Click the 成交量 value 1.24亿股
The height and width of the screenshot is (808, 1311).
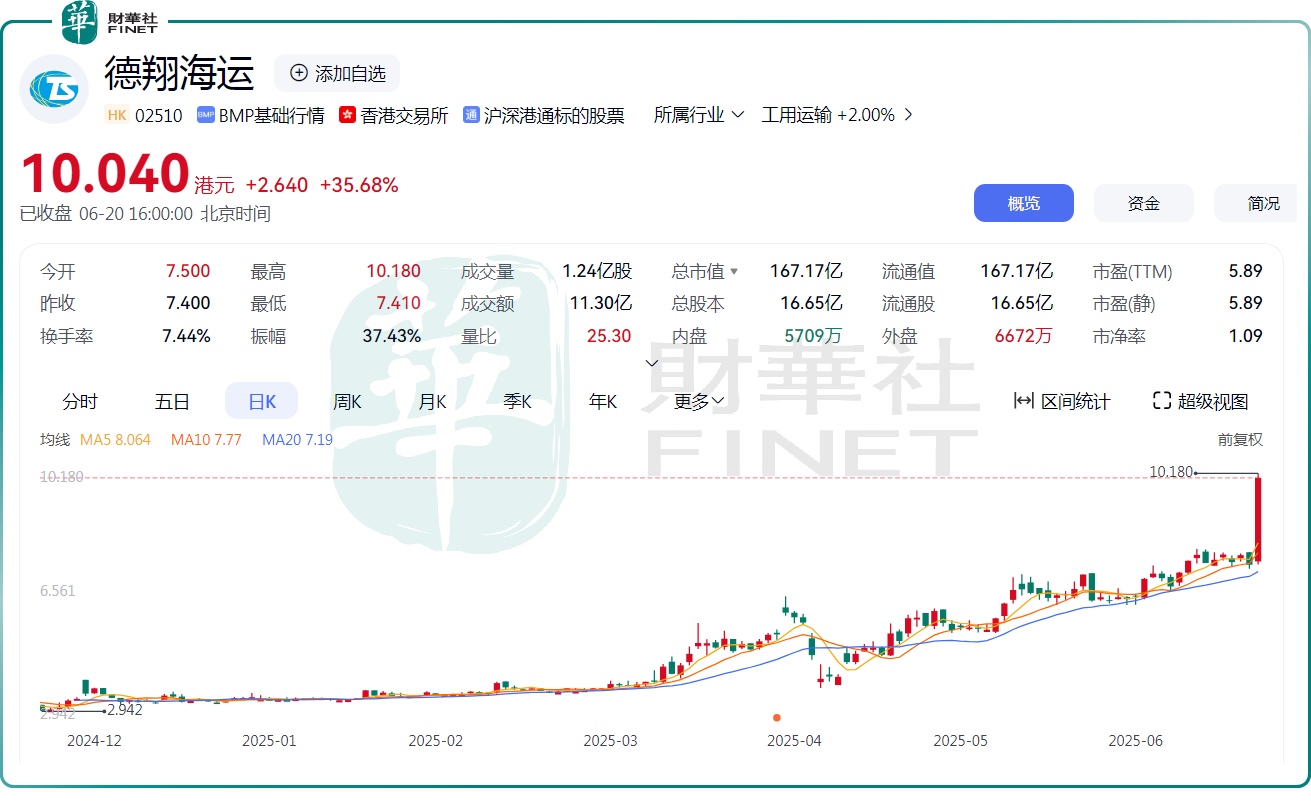(x=597, y=271)
